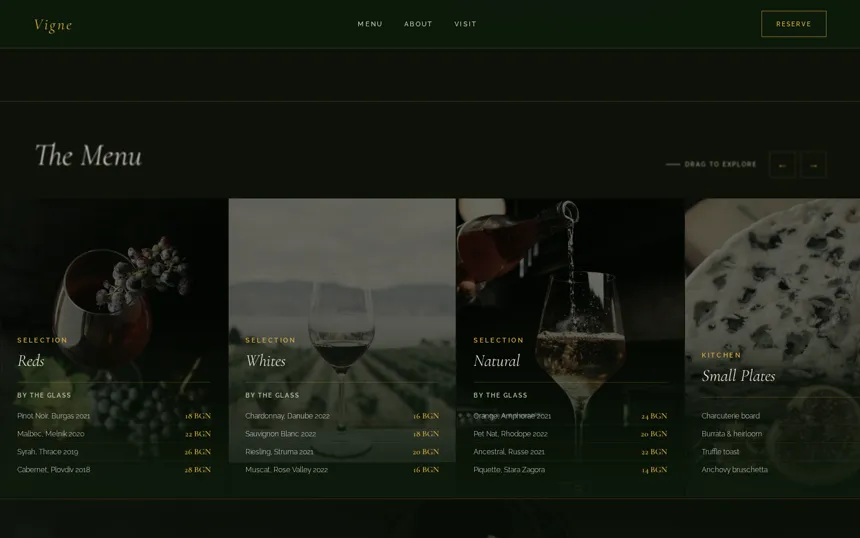Click the previous arrow carousel button
Image resolution: width=860 pixels, height=538 pixels.
coord(783,165)
